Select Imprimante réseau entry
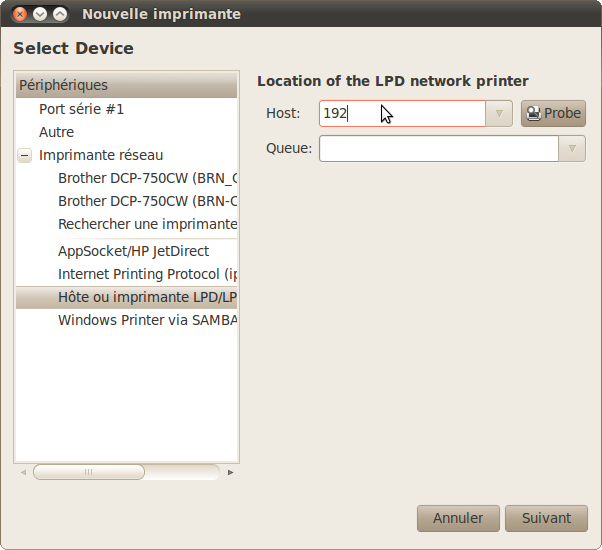Screen dimensions: 602x550 coord(100,155)
